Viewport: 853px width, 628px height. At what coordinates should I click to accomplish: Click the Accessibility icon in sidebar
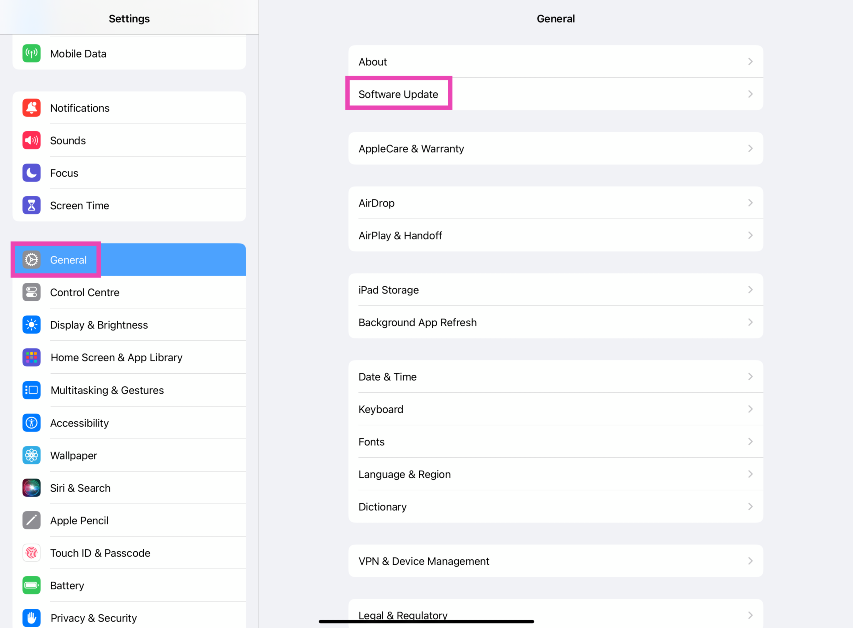[31, 423]
